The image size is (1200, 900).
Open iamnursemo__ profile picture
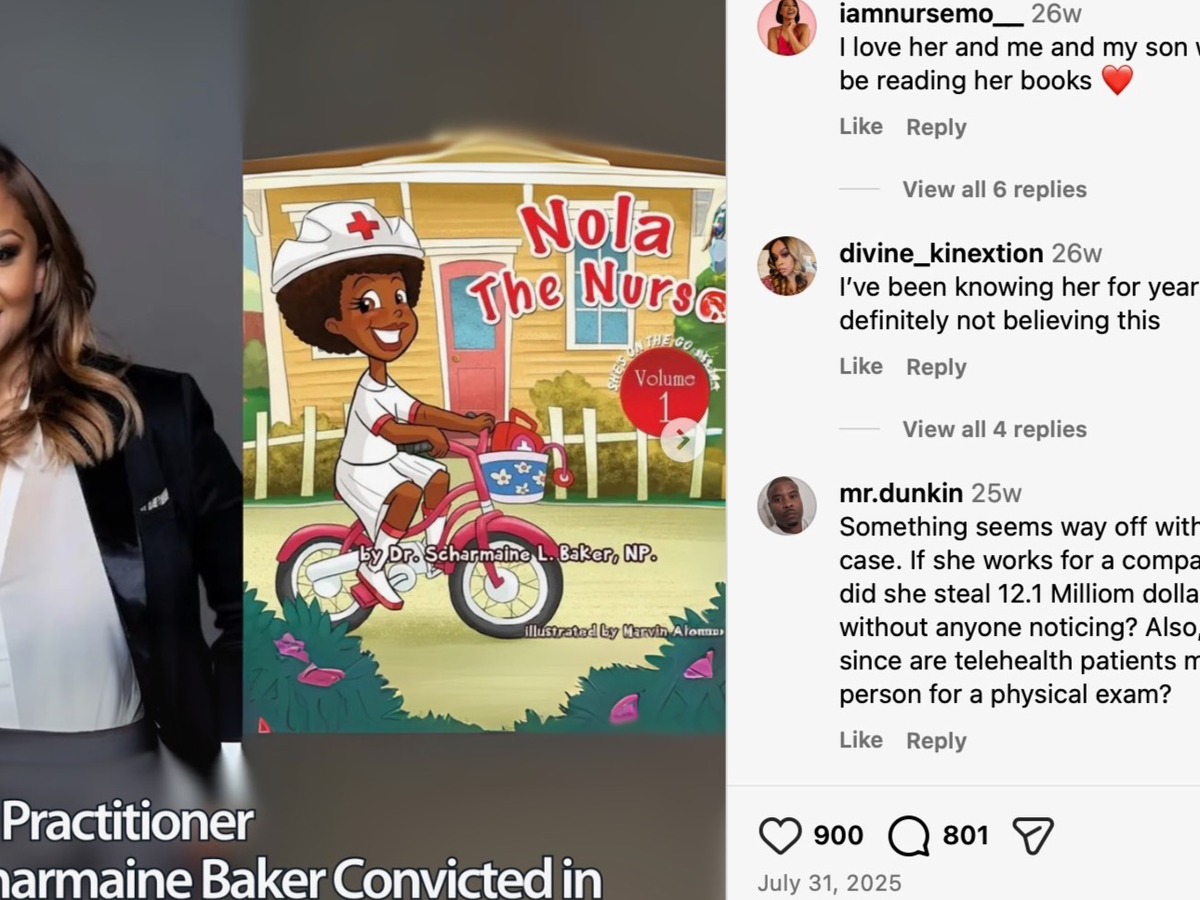coord(787,26)
